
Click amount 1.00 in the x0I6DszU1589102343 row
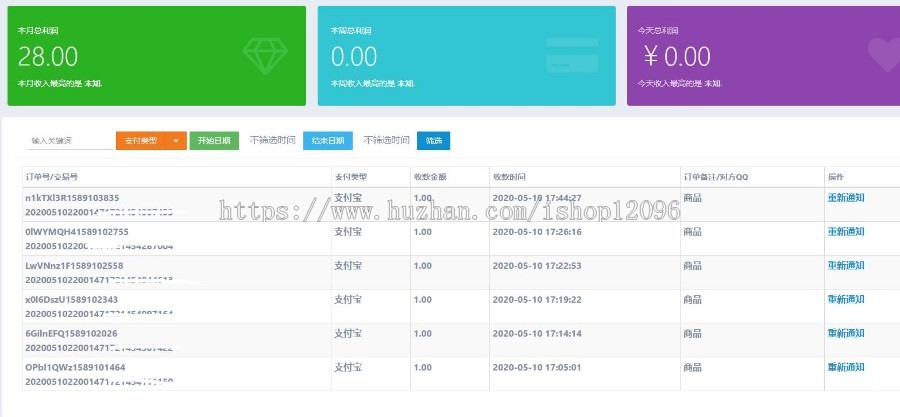pos(422,299)
